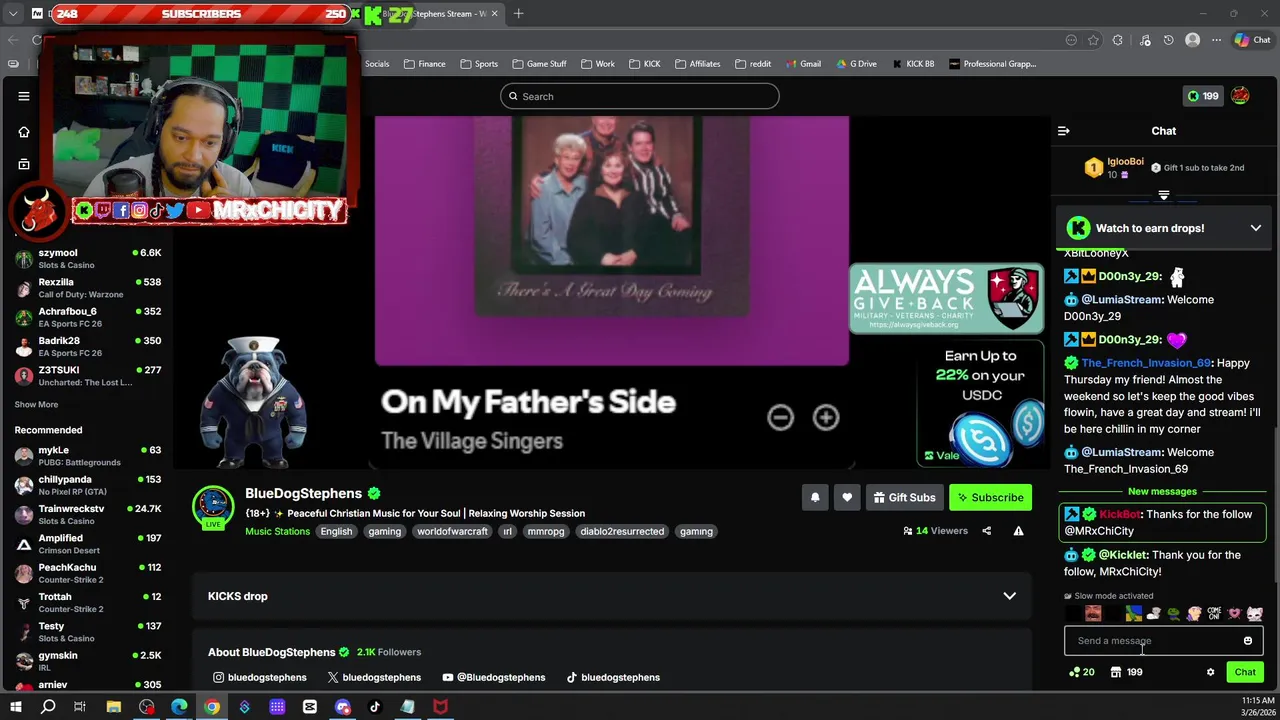This screenshot has width=1280, height=720.
Task: Open Windows Start menu
Action: tap(16, 707)
